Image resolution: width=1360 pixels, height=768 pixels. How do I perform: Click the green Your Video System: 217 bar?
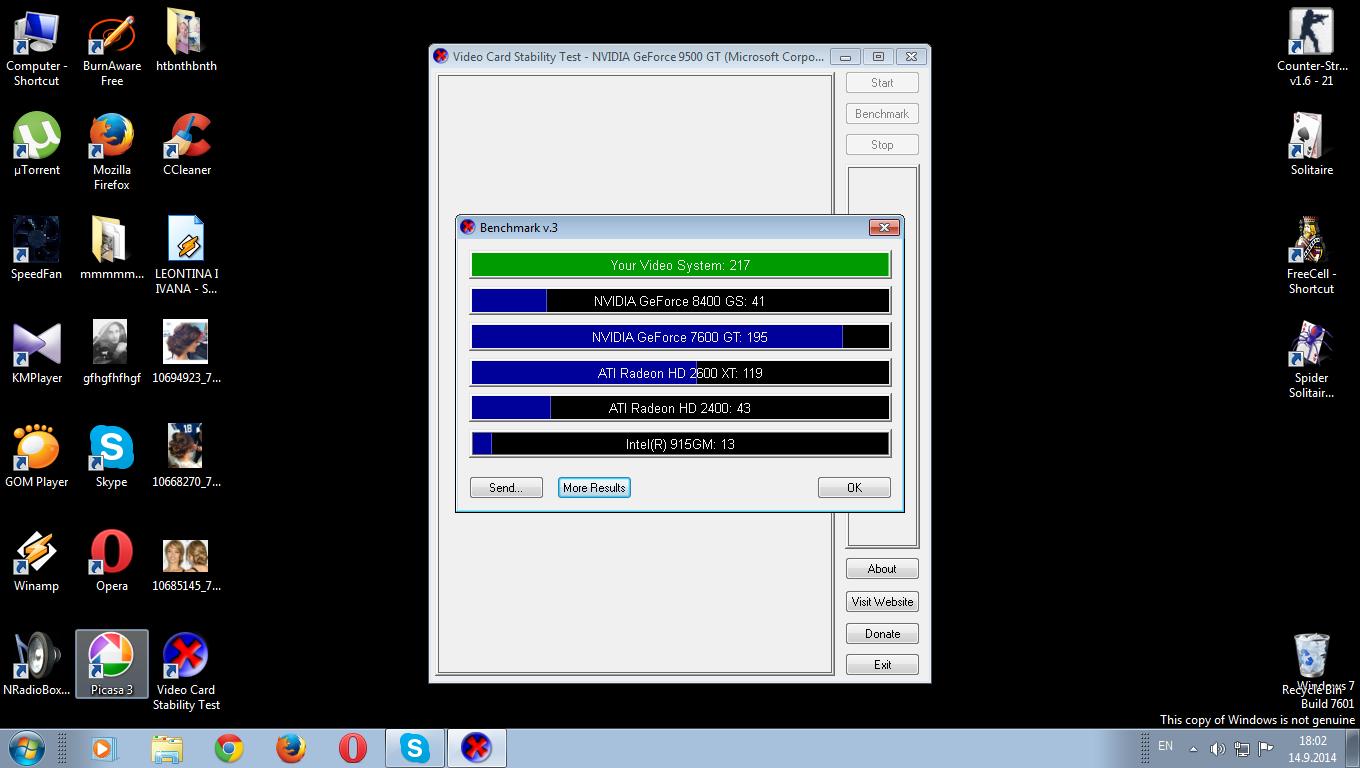pyautogui.click(x=680, y=265)
